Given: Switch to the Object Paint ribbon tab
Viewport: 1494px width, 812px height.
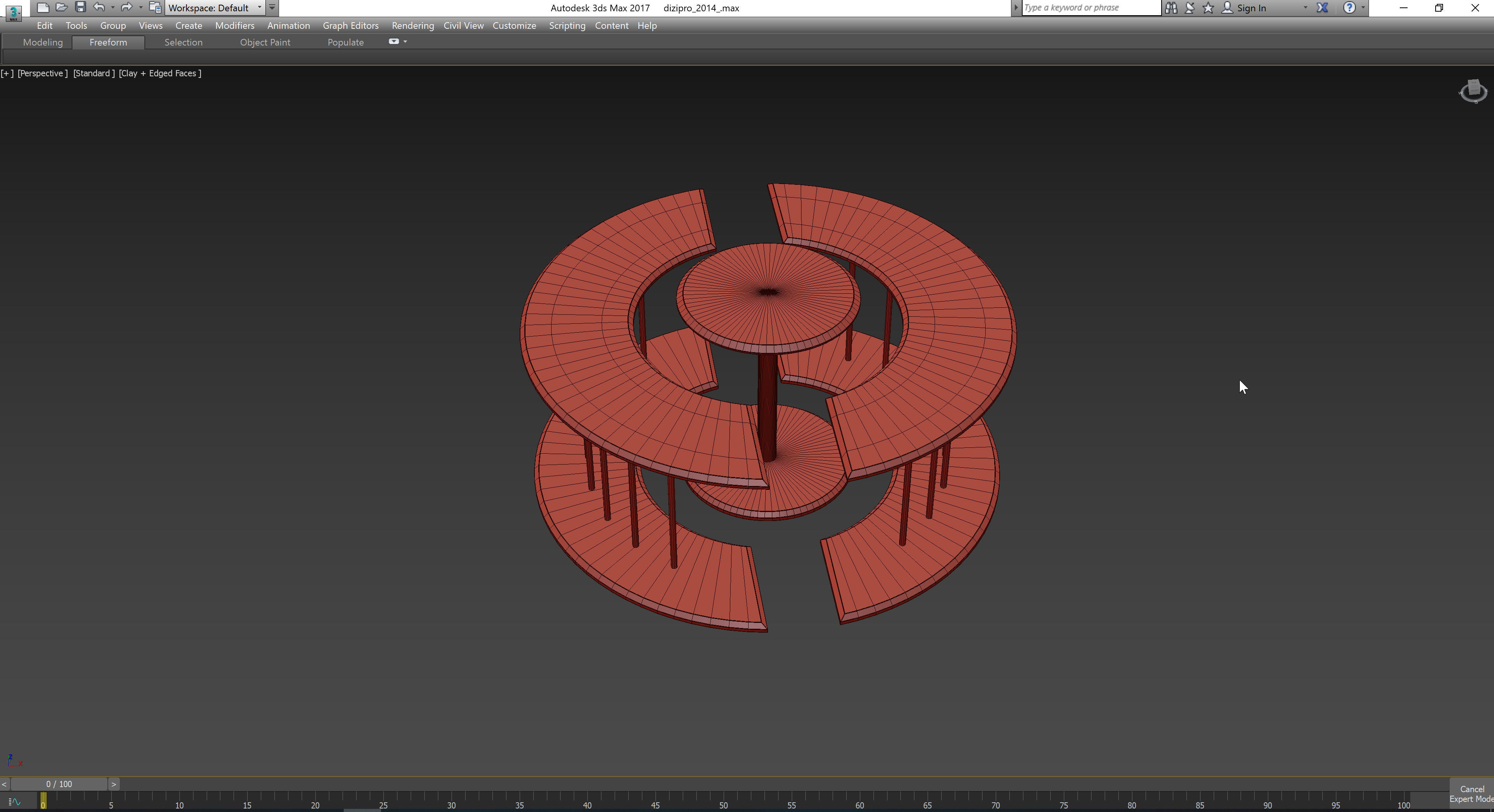Looking at the screenshot, I should click(x=265, y=42).
